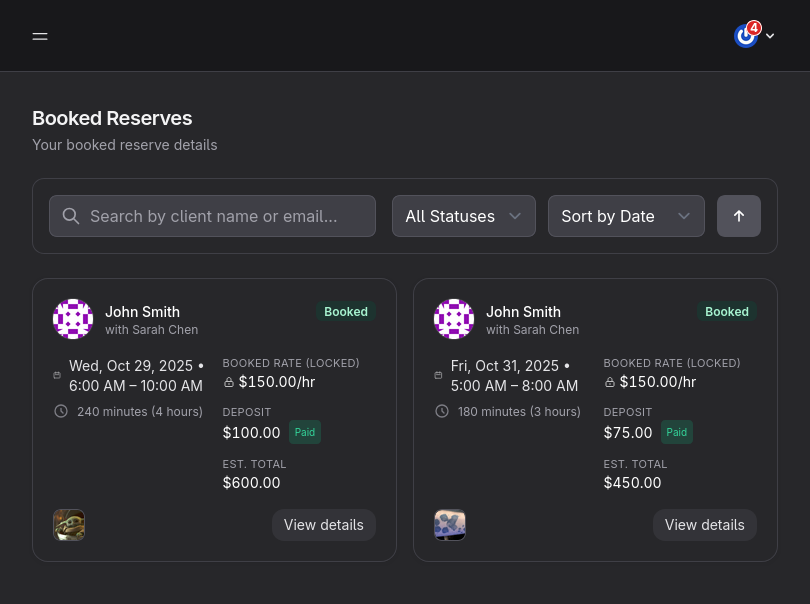The image size is (810, 604).
Task: View details for the Oct 31 reservation
Action: click(704, 524)
